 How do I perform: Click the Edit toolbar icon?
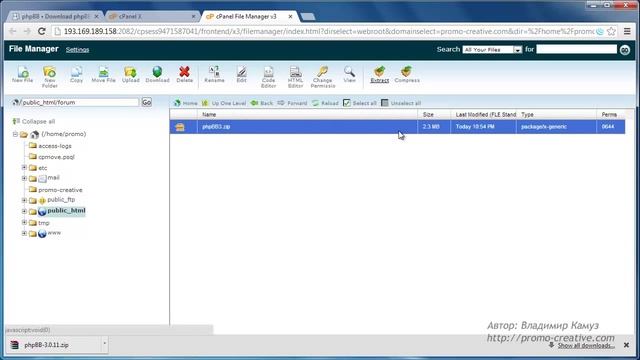pyautogui.click(x=241, y=75)
